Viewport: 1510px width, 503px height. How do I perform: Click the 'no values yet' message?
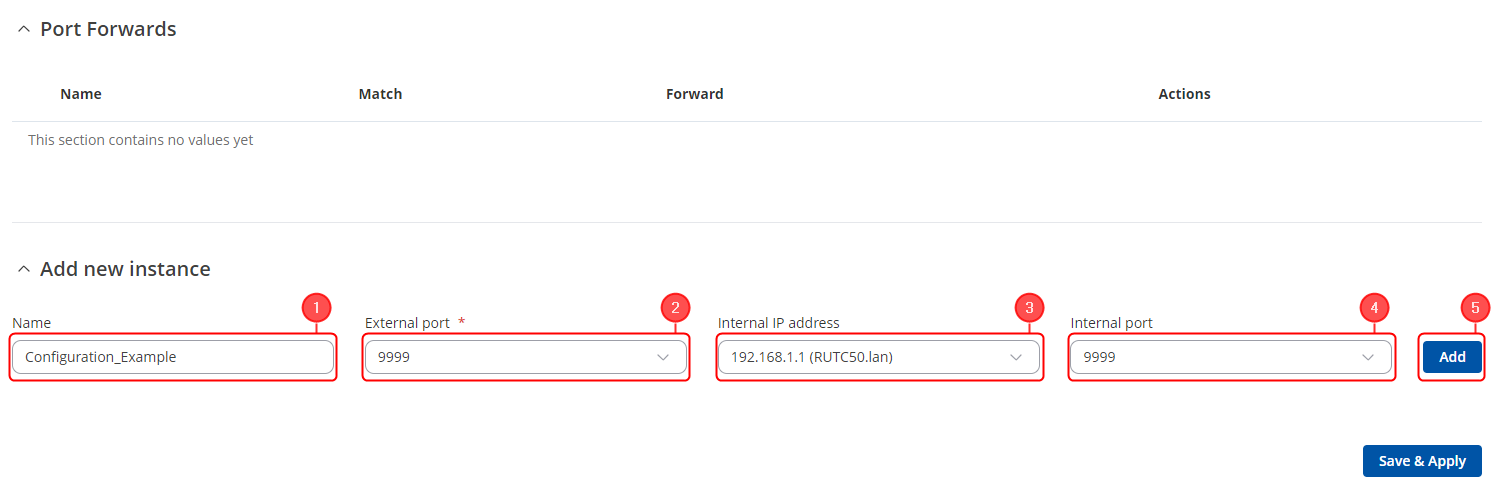click(x=140, y=140)
